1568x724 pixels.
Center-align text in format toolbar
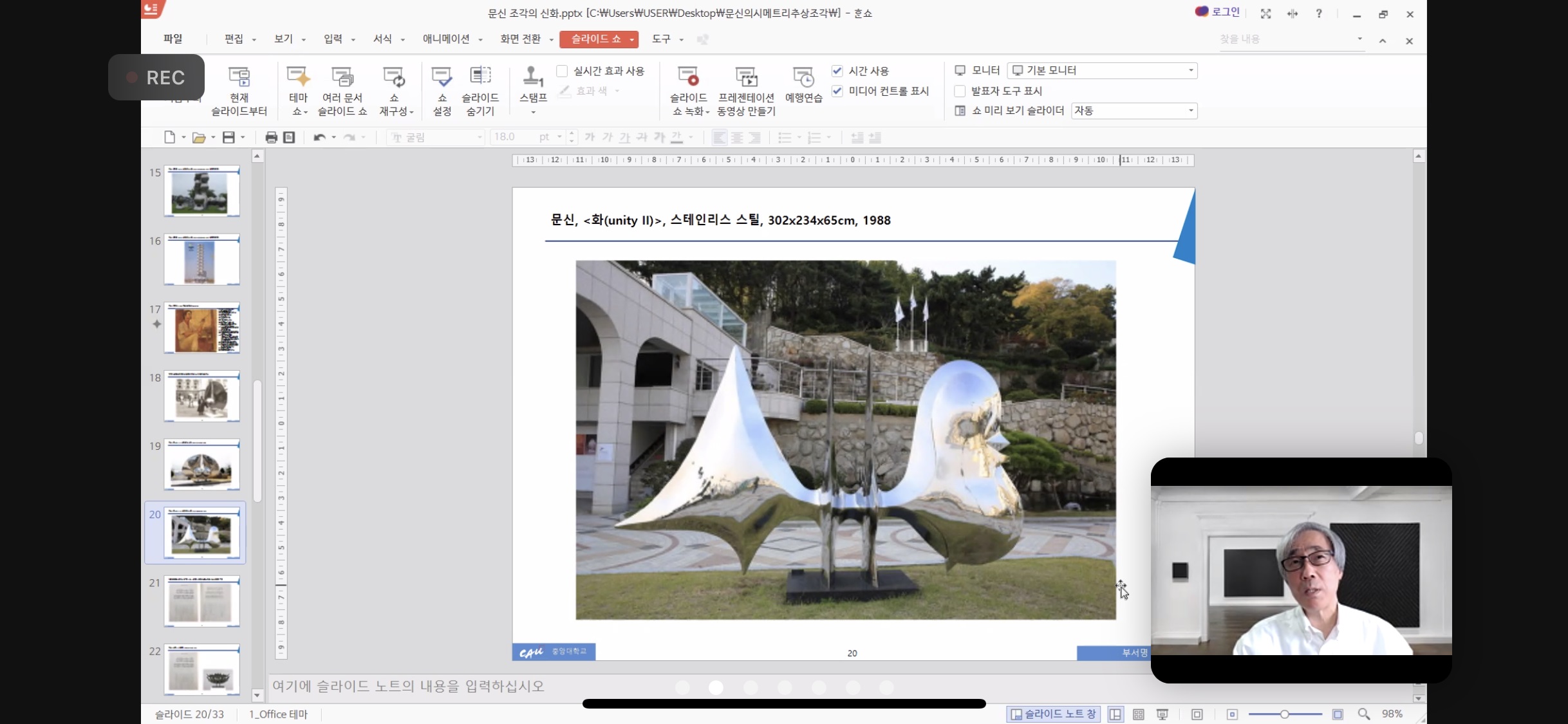[x=737, y=137]
